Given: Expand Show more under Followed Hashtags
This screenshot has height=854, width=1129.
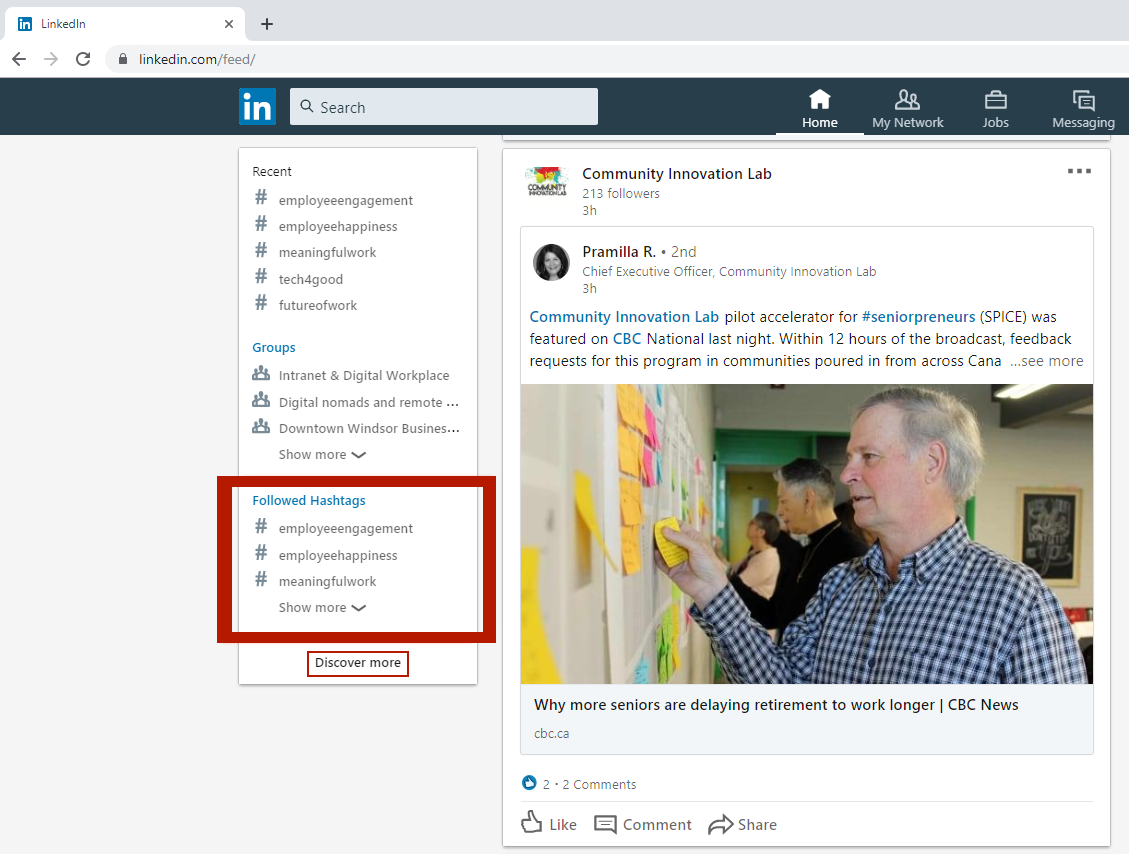Looking at the screenshot, I should pos(321,607).
